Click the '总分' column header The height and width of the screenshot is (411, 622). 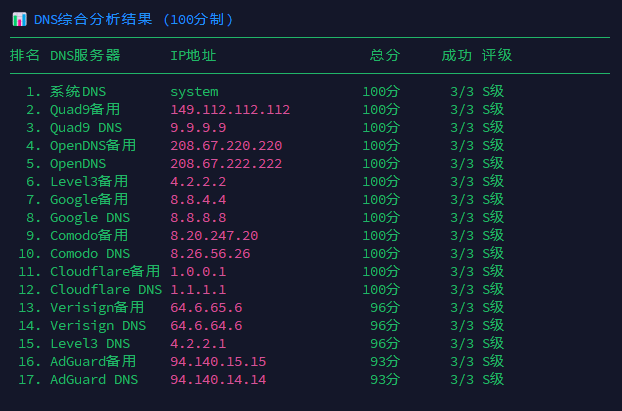[385, 56]
